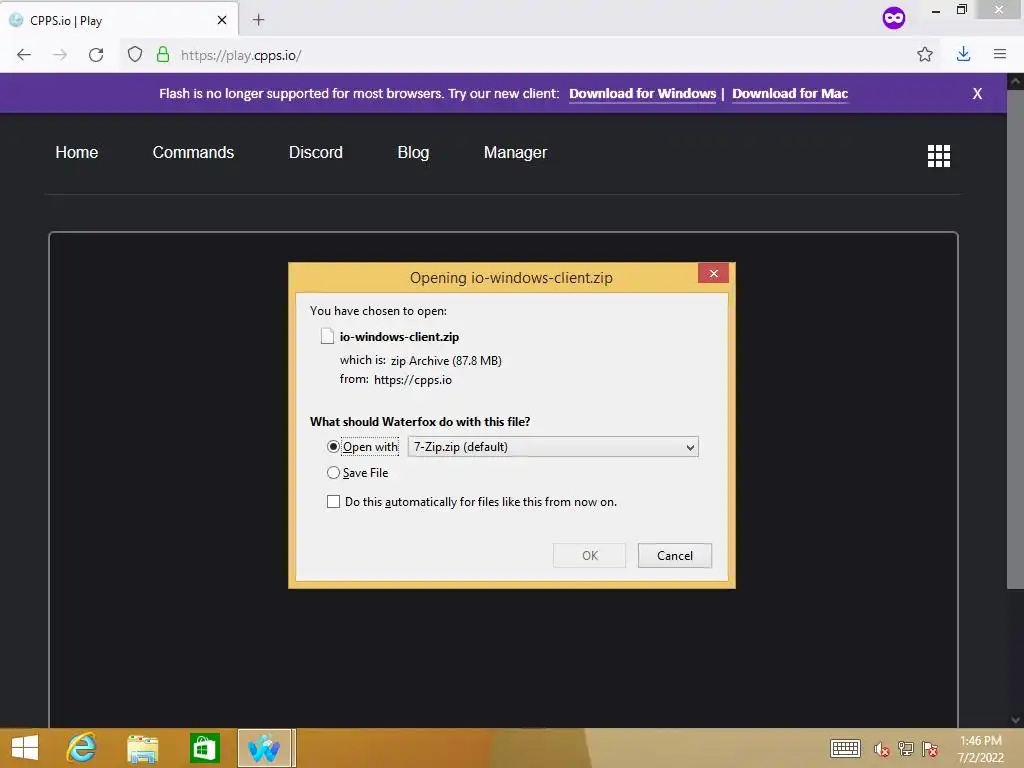Open the site grid apps icon
The width and height of the screenshot is (1024, 768).
coord(938,155)
